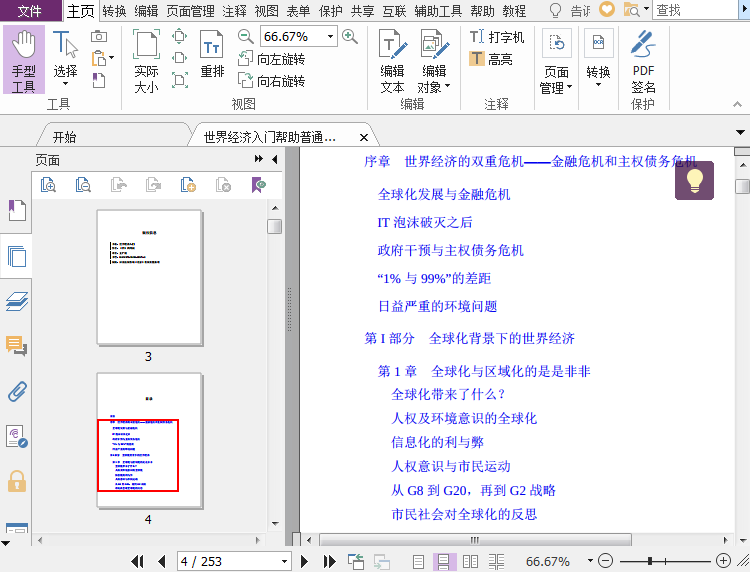Set view to Actual Size
Screen dimensions: 750x572
click(146, 61)
